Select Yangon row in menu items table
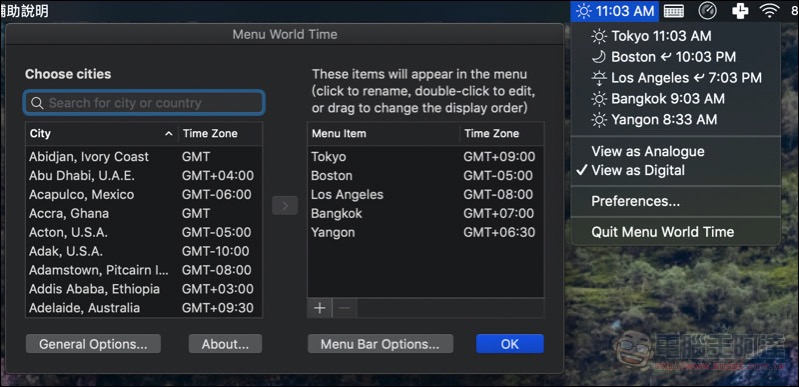799x387 pixels. click(425, 232)
